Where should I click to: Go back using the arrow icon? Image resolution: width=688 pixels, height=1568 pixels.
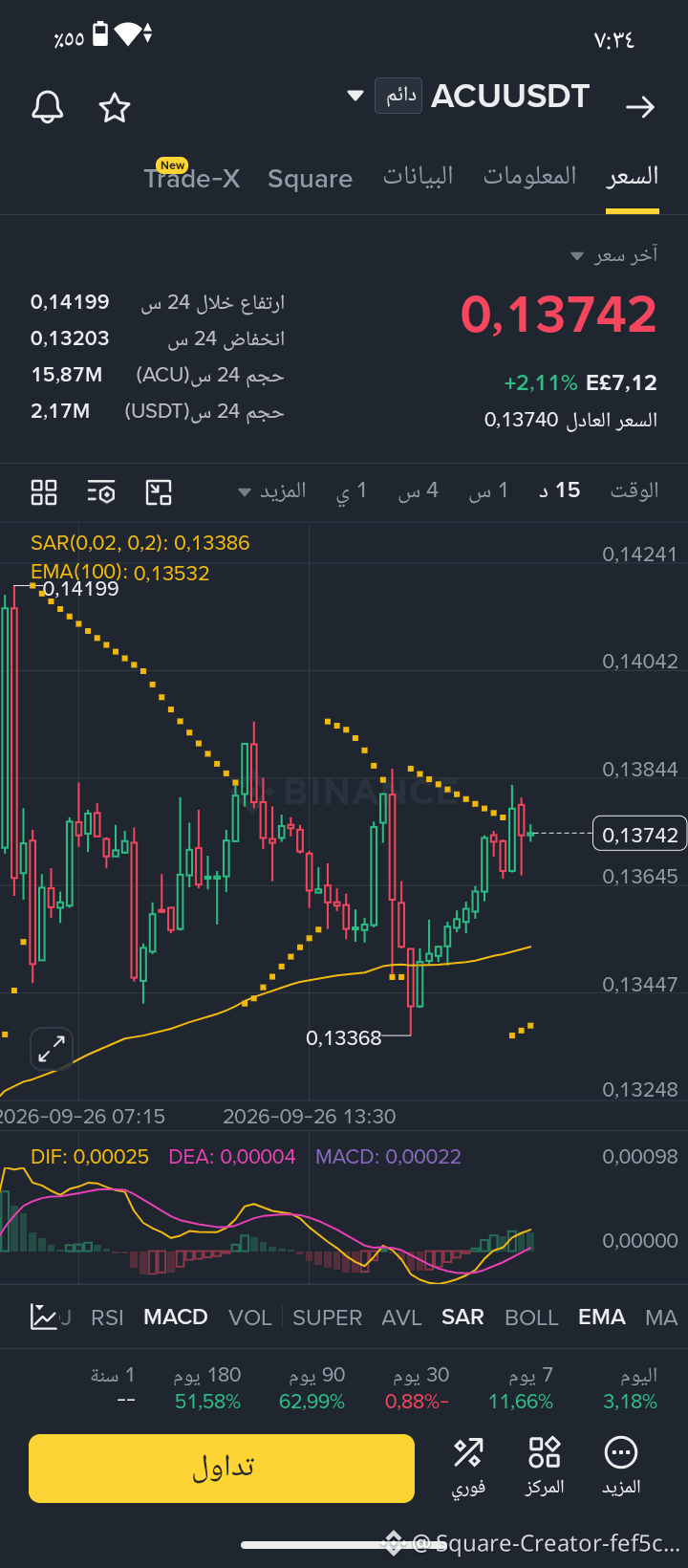pyautogui.click(x=640, y=107)
